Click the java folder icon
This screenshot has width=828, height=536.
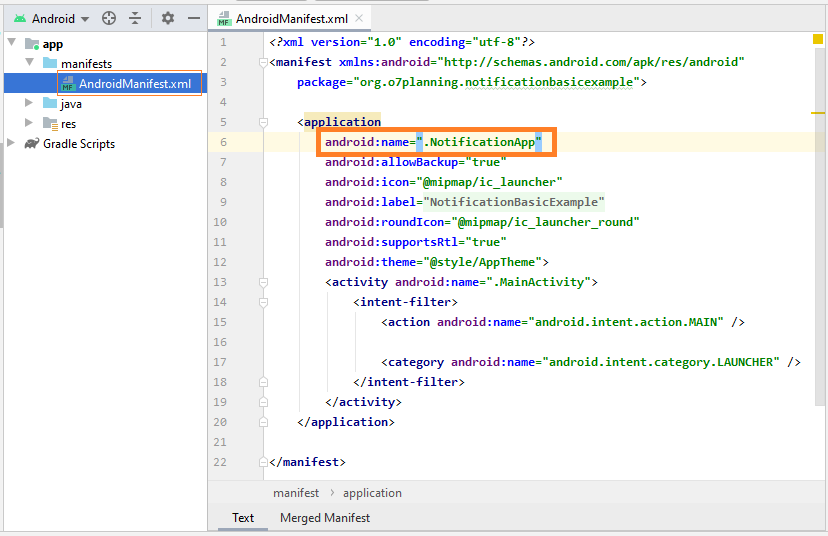pos(50,103)
